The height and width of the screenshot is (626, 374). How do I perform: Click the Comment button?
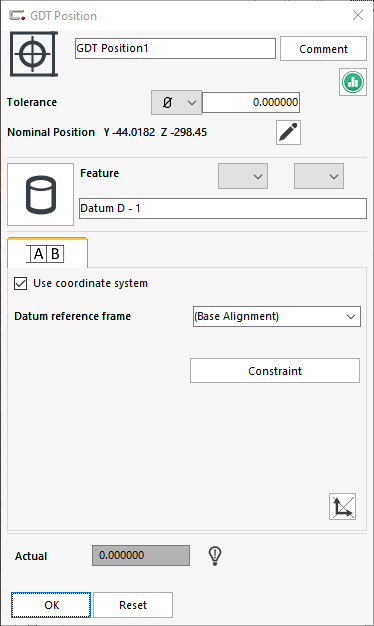323,49
